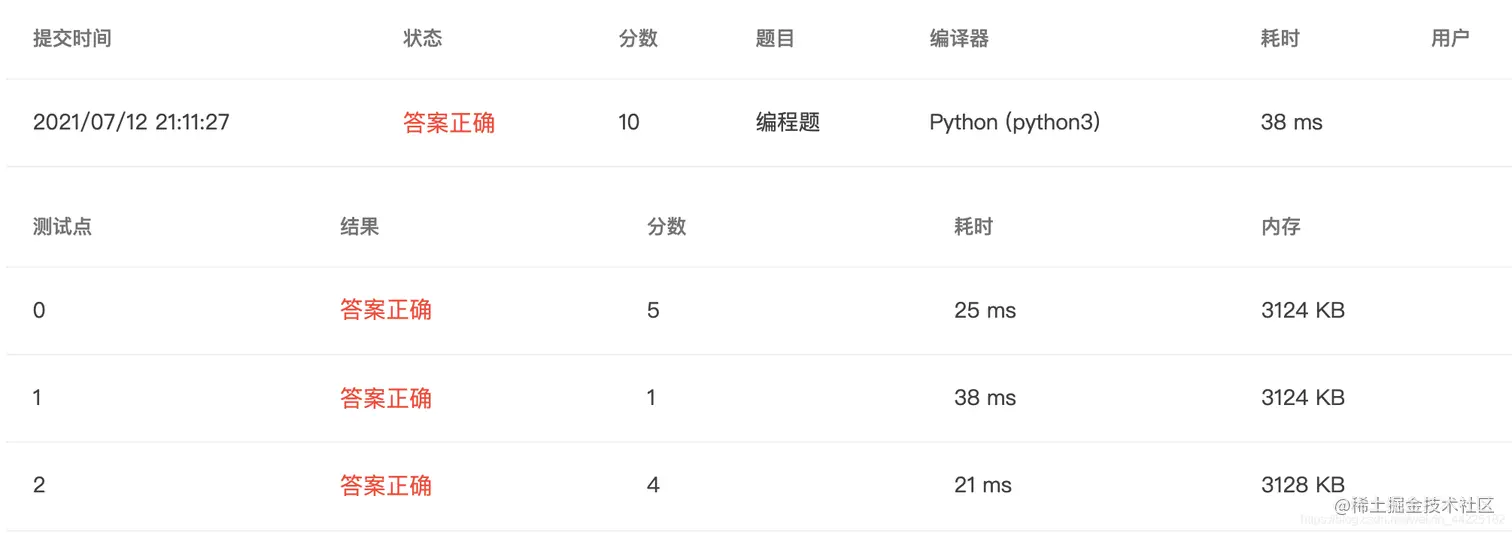The width and height of the screenshot is (1512, 533).
Task: Select the 编程题 entry
Action: [788, 123]
